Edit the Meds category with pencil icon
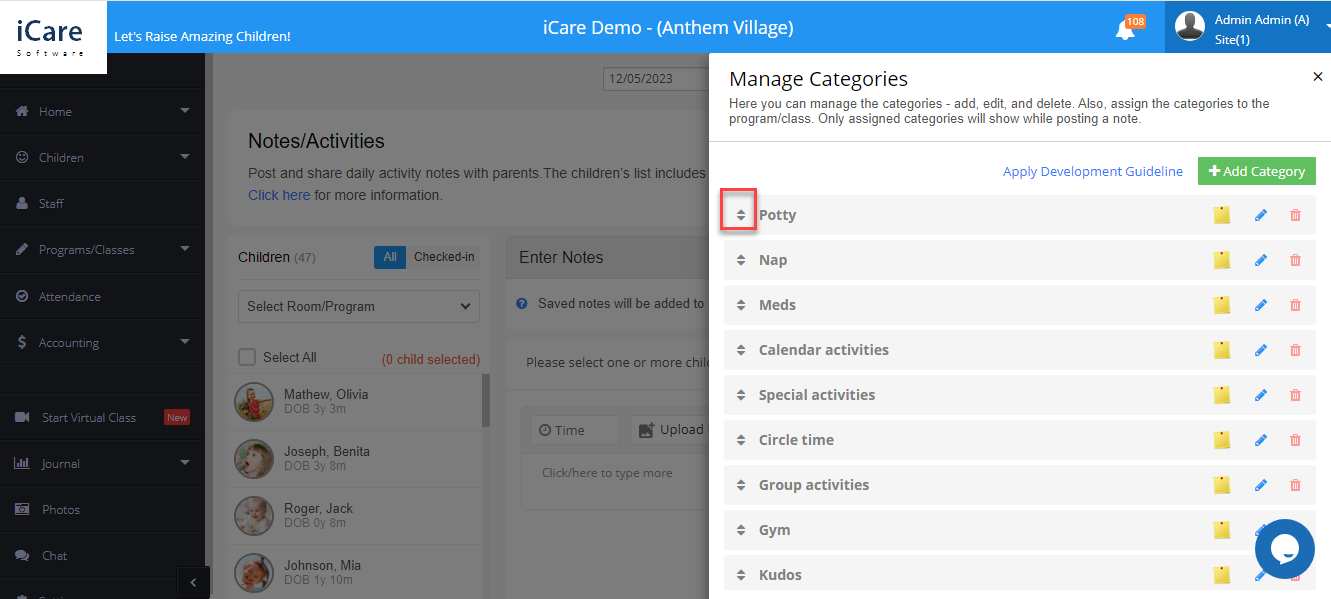Image resolution: width=1331 pixels, height=599 pixels. coord(1261,305)
